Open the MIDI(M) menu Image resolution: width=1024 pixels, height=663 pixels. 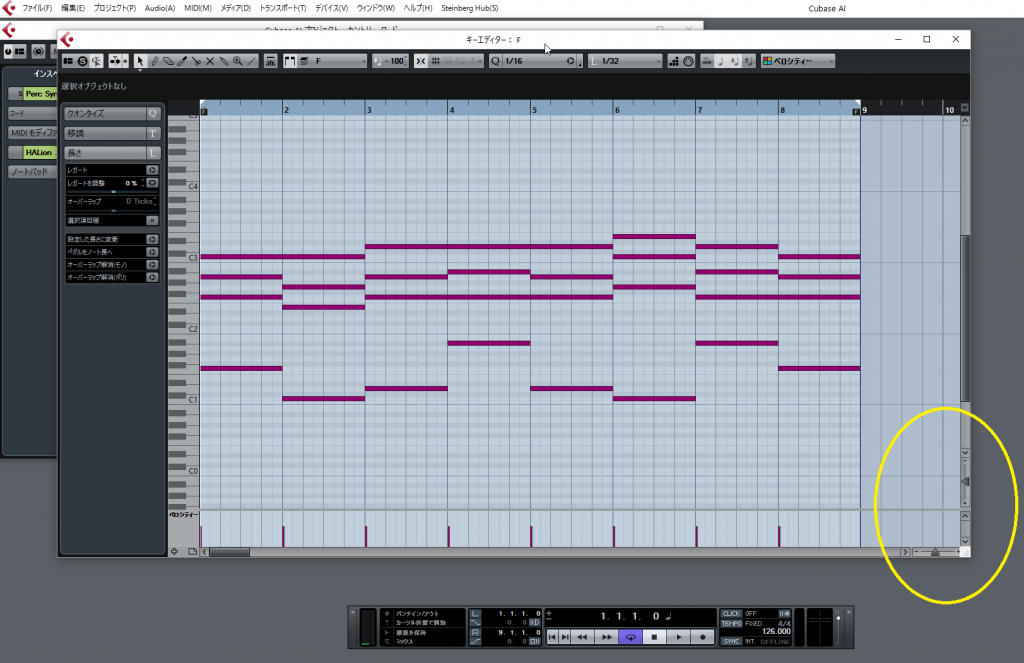click(198, 8)
